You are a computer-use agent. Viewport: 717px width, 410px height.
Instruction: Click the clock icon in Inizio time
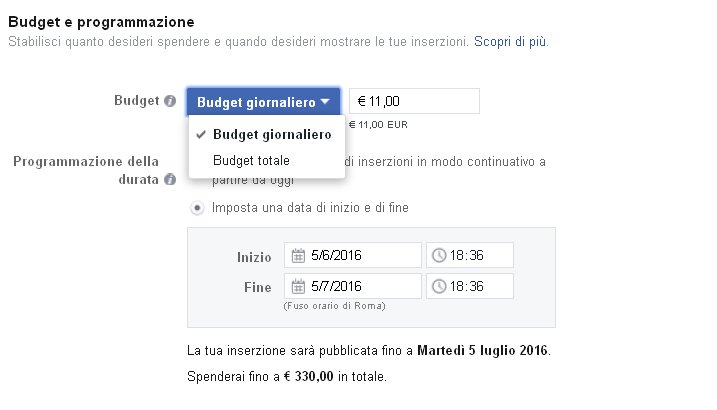(439, 256)
